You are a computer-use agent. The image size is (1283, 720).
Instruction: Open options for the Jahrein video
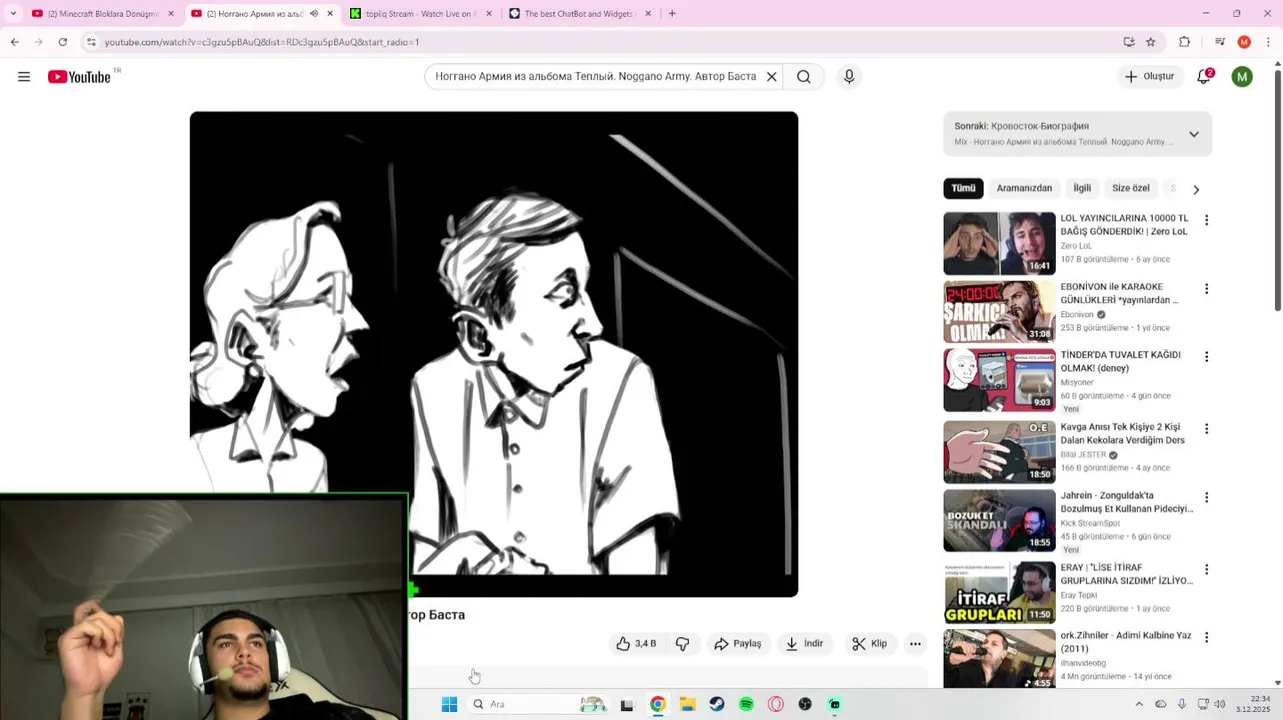pos(1206,497)
